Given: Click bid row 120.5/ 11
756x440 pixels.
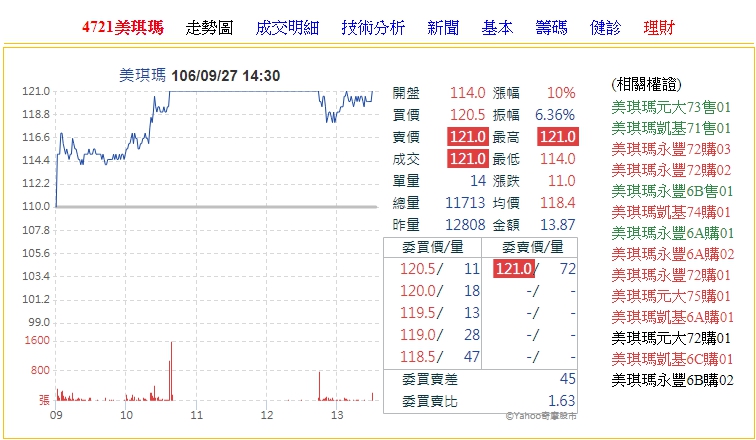Looking at the screenshot, I should click(440, 269).
